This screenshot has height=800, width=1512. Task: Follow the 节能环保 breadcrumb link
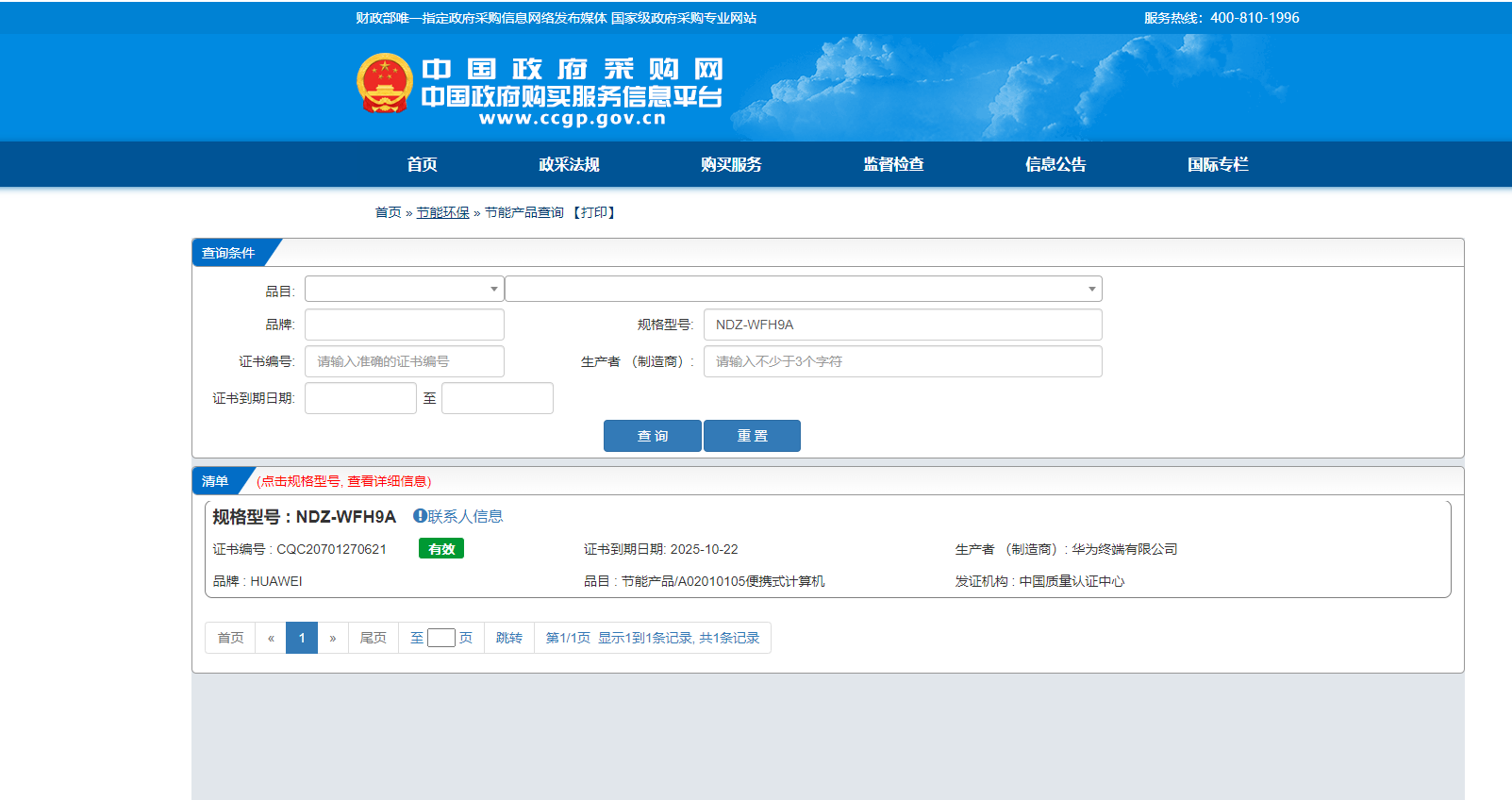click(x=443, y=213)
